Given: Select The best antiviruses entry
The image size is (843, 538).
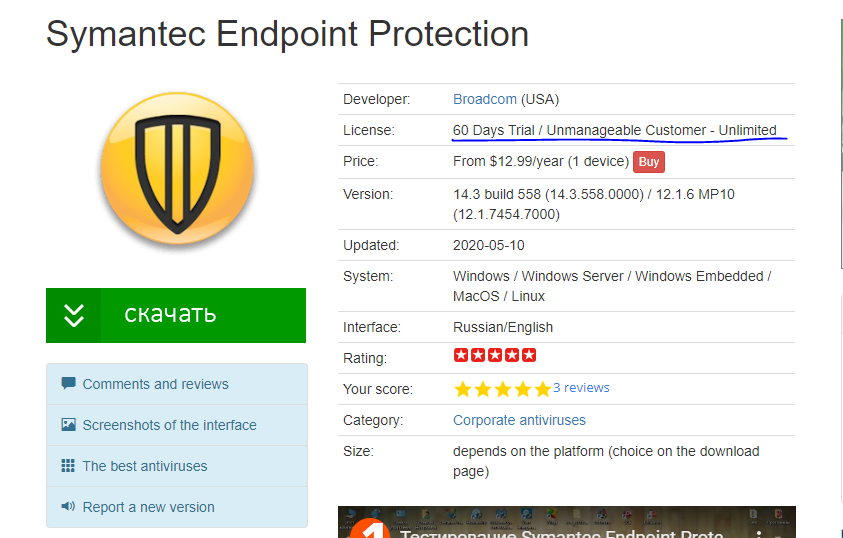Looking at the screenshot, I should (x=145, y=466).
